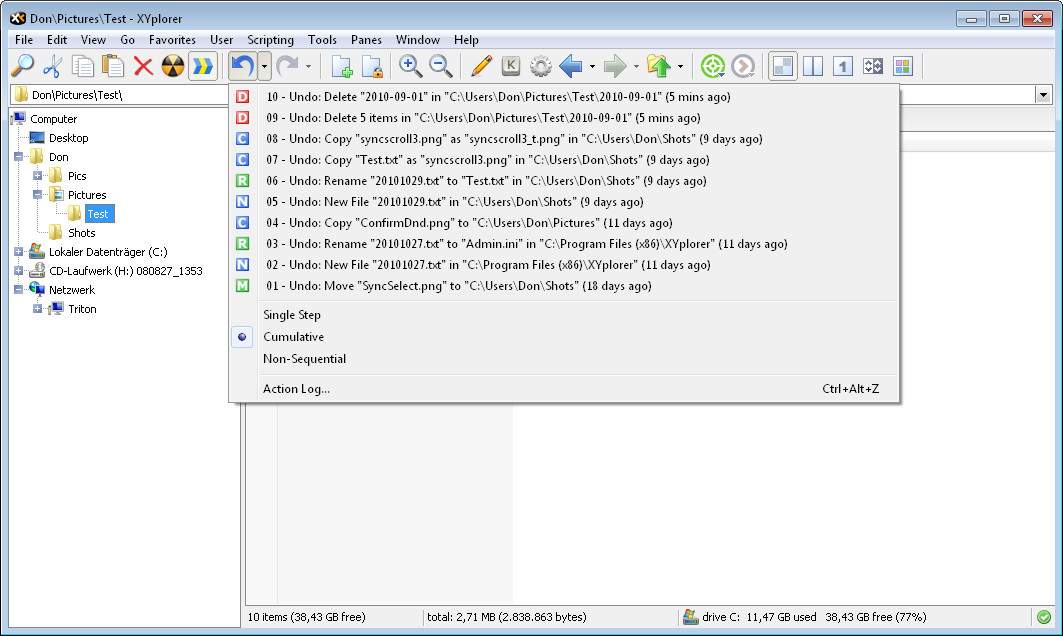
Task: Expand Lokaler Datenträger (C:) node
Action: click(18, 252)
